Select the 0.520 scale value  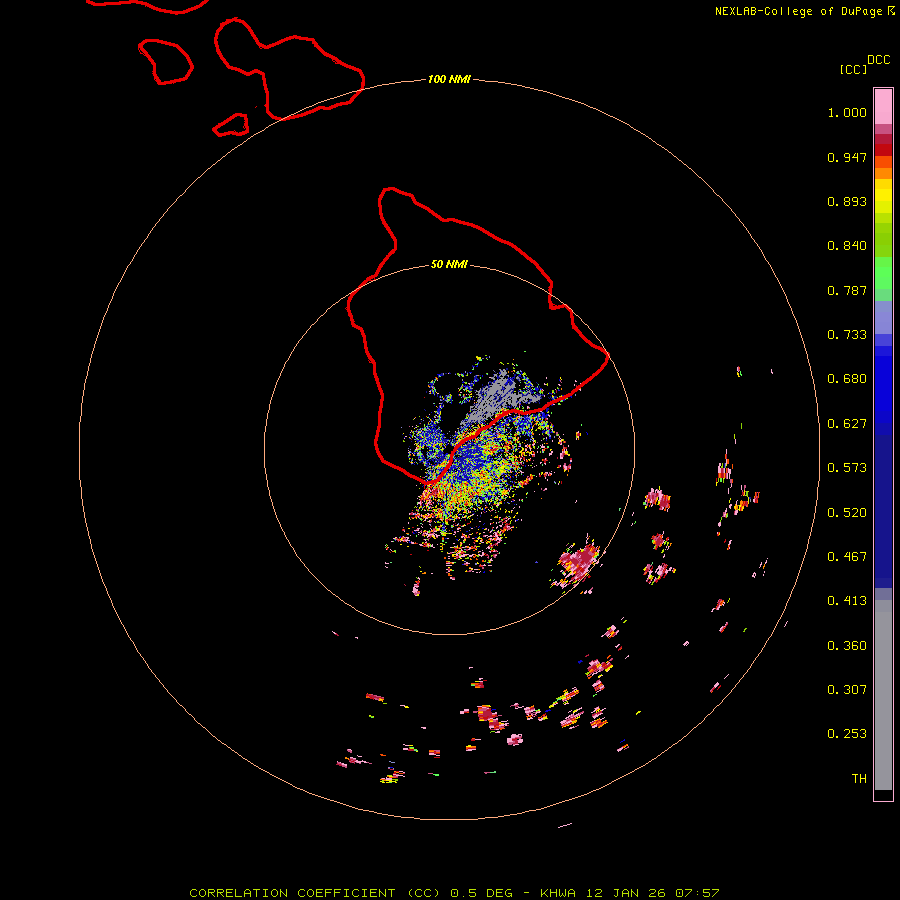coord(847,513)
